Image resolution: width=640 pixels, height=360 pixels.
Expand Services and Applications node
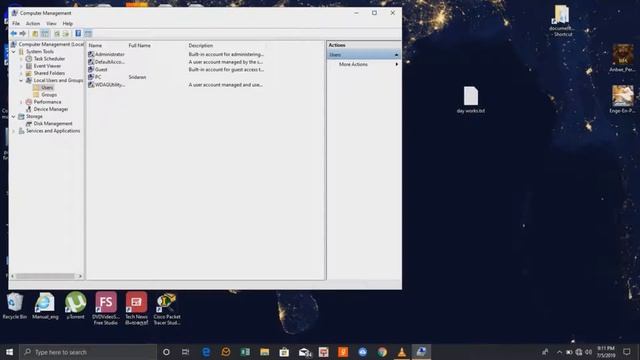(x=14, y=131)
